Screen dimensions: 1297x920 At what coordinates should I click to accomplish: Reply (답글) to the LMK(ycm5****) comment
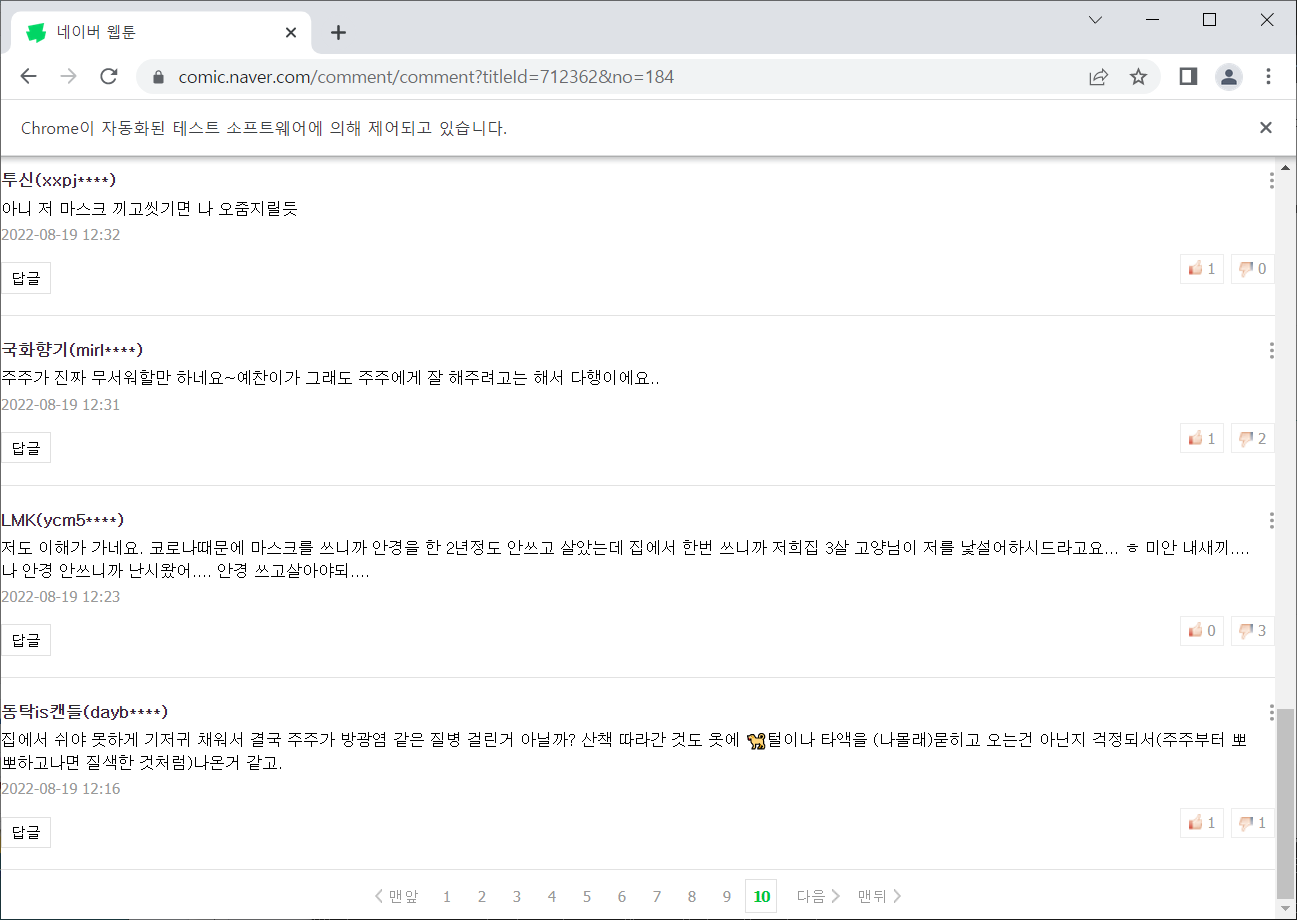[x=26, y=640]
